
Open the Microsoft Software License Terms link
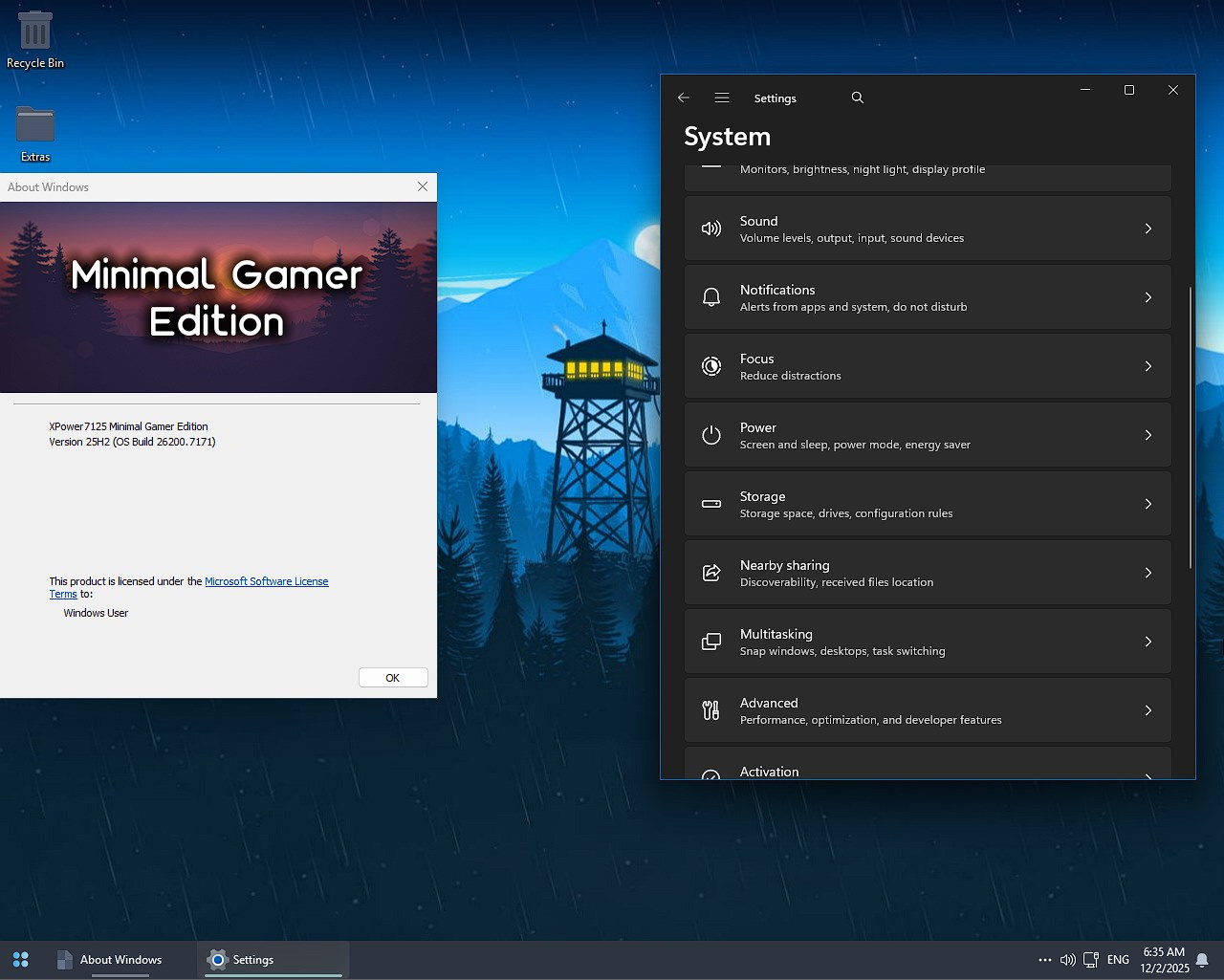click(x=267, y=580)
